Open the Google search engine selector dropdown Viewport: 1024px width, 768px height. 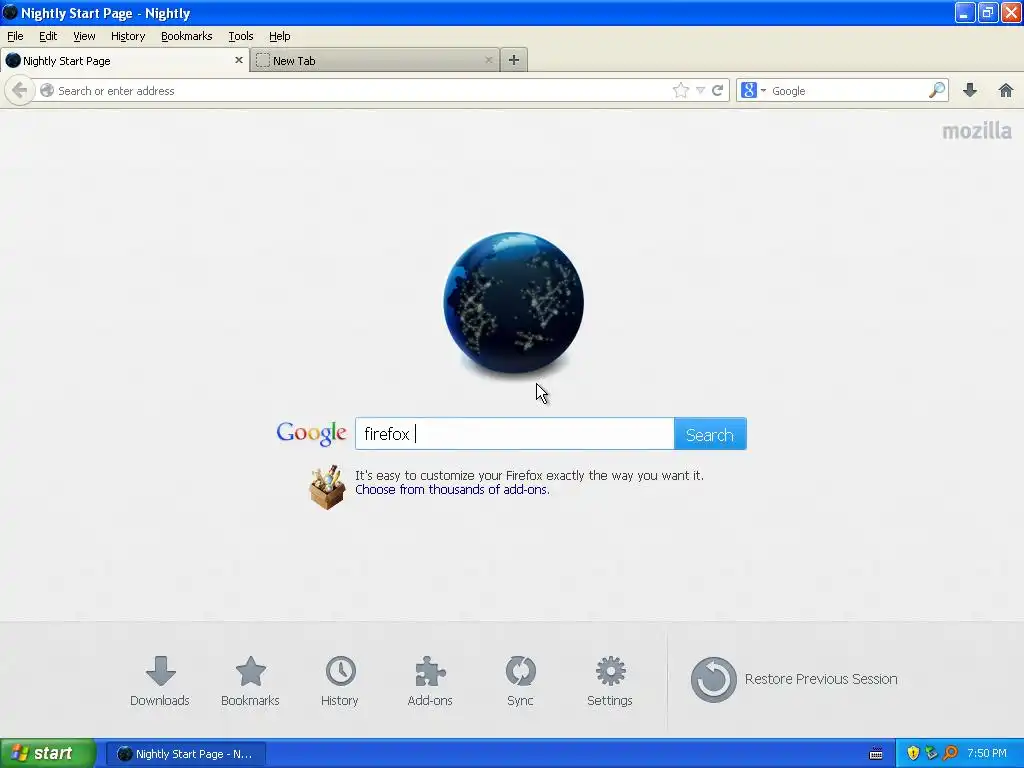753,90
